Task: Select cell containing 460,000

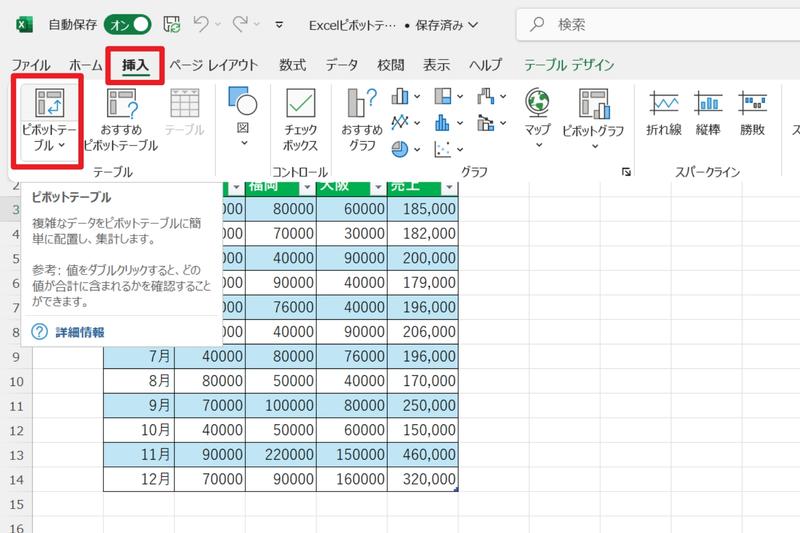Action: [423, 454]
